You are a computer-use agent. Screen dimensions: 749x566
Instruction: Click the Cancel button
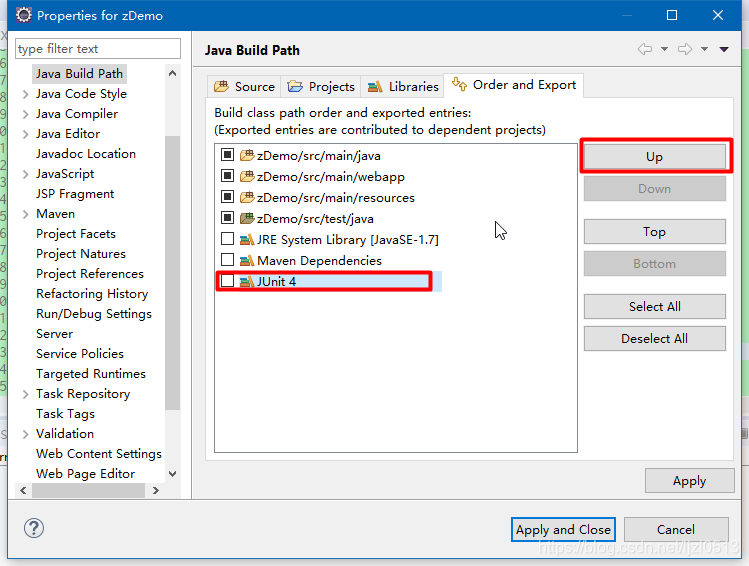coord(676,530)
